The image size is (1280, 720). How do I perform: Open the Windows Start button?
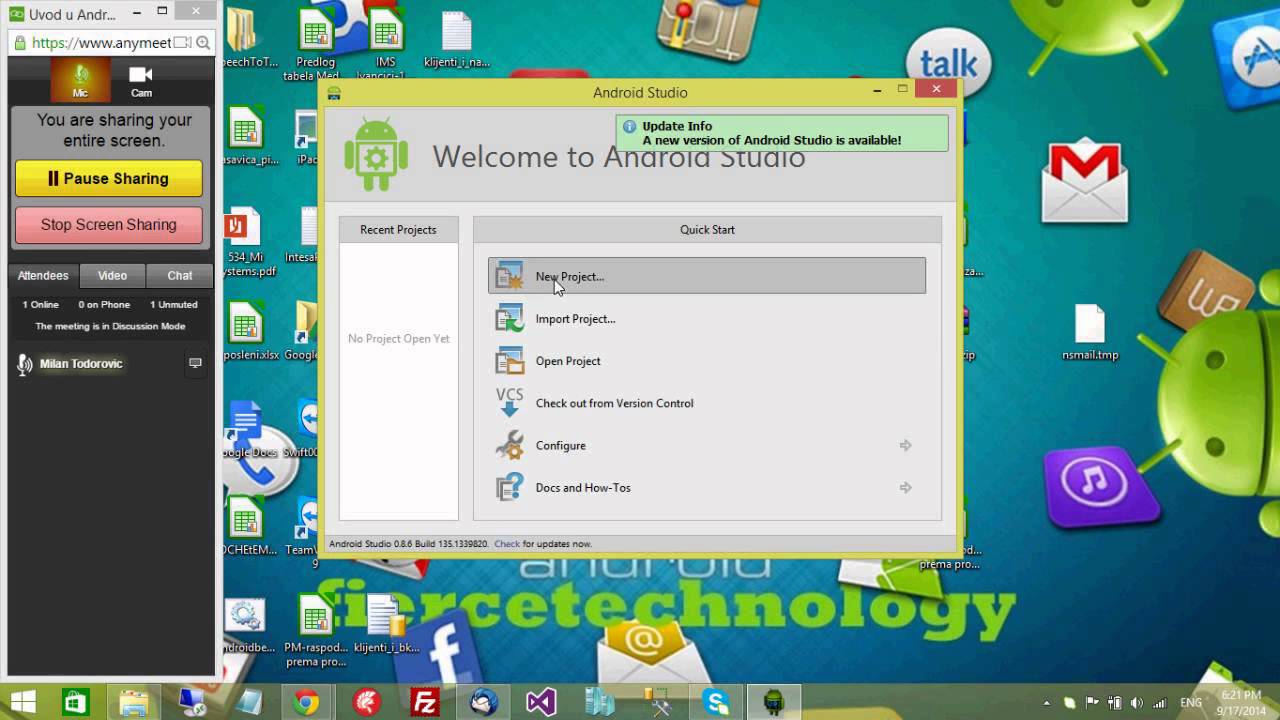pos(23,703)
